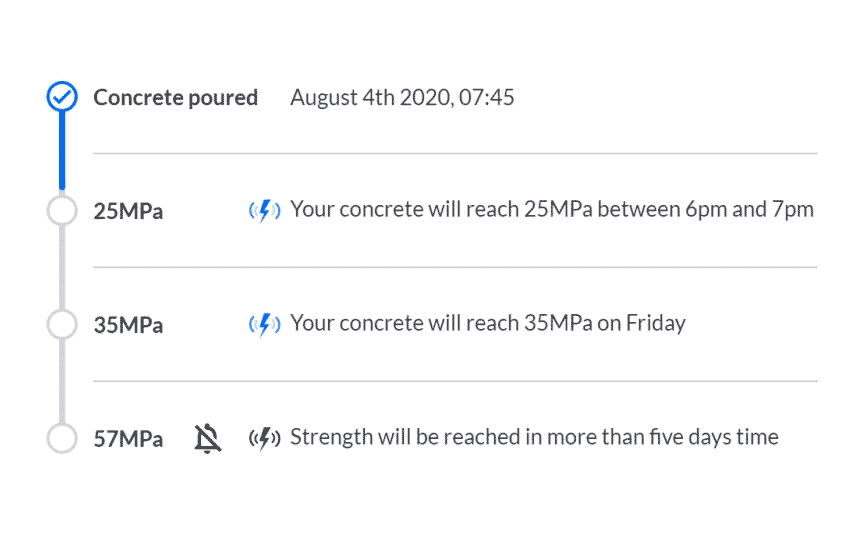The image size is (850, 550).
Task: Click the grey timeline segment between 25MPa and 35MPa
Action: click(62, 267)
